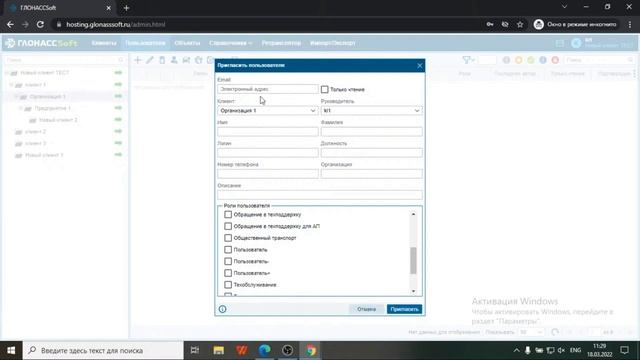The height and width of the screenshot is (360, 640).
Task: Open the info icon in the dialog footer
Action: click(222, 309)
